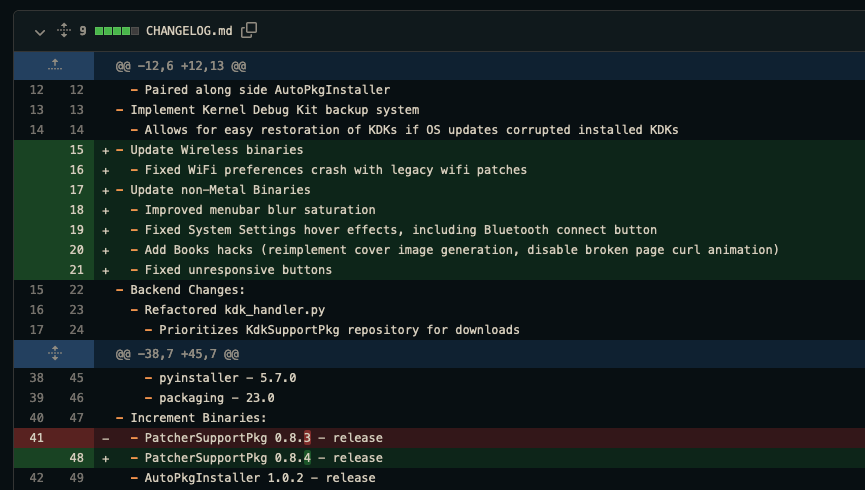Click the "Refactored kdk_handler.py" line
The width and height of the screenshot is (865, 490).
[x=235, y=310]
